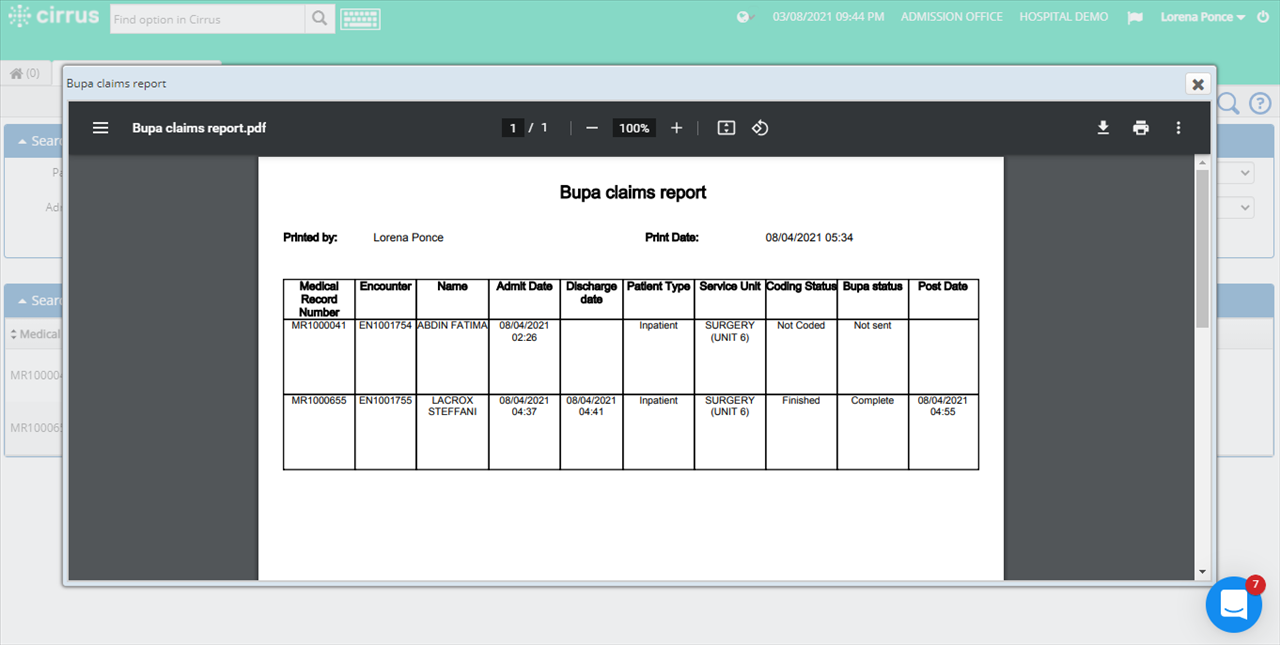1280x645 pixels.
Task: Toggle fit to page in PDF viewer
Action: point(727,128)
